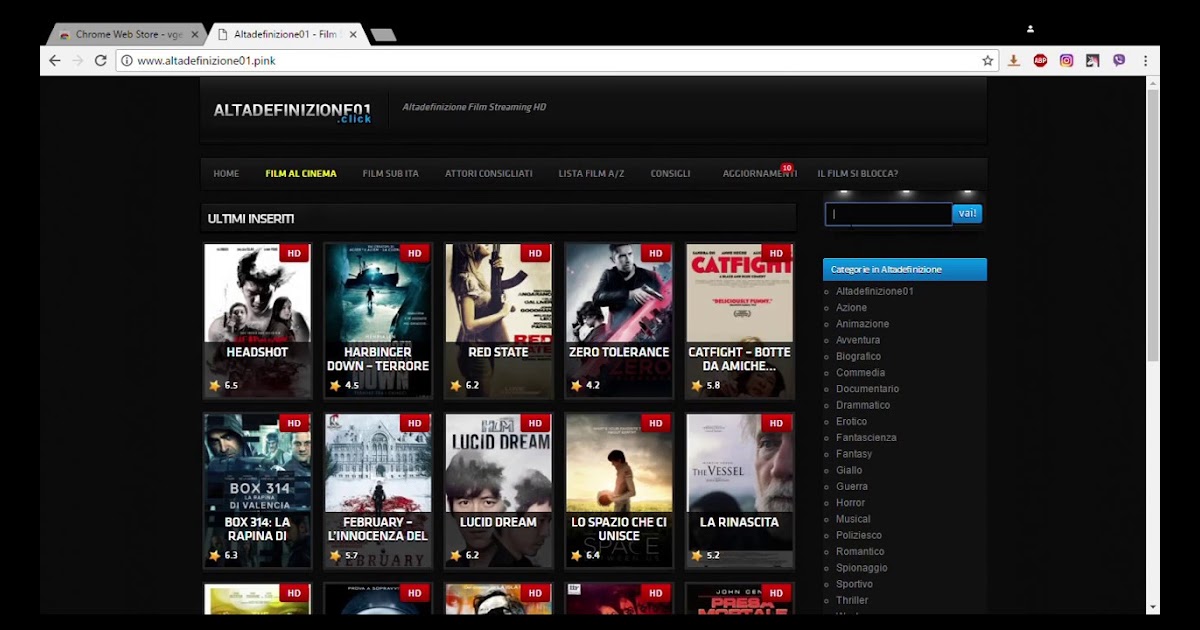Click the Chrome profile person icon
Screen dimensions: 1200x630
tap(1030, 29)
